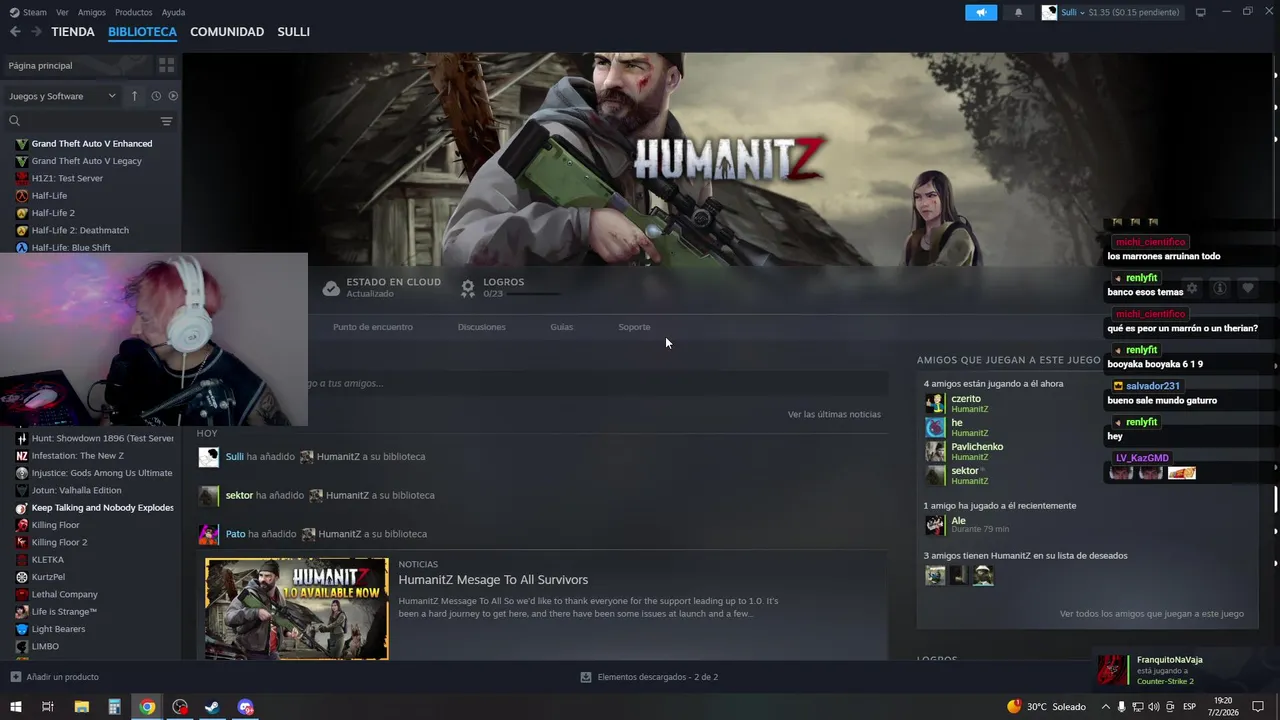
Task: Toggle the recent activity clock filter
Action: click(x=156, y=96)
